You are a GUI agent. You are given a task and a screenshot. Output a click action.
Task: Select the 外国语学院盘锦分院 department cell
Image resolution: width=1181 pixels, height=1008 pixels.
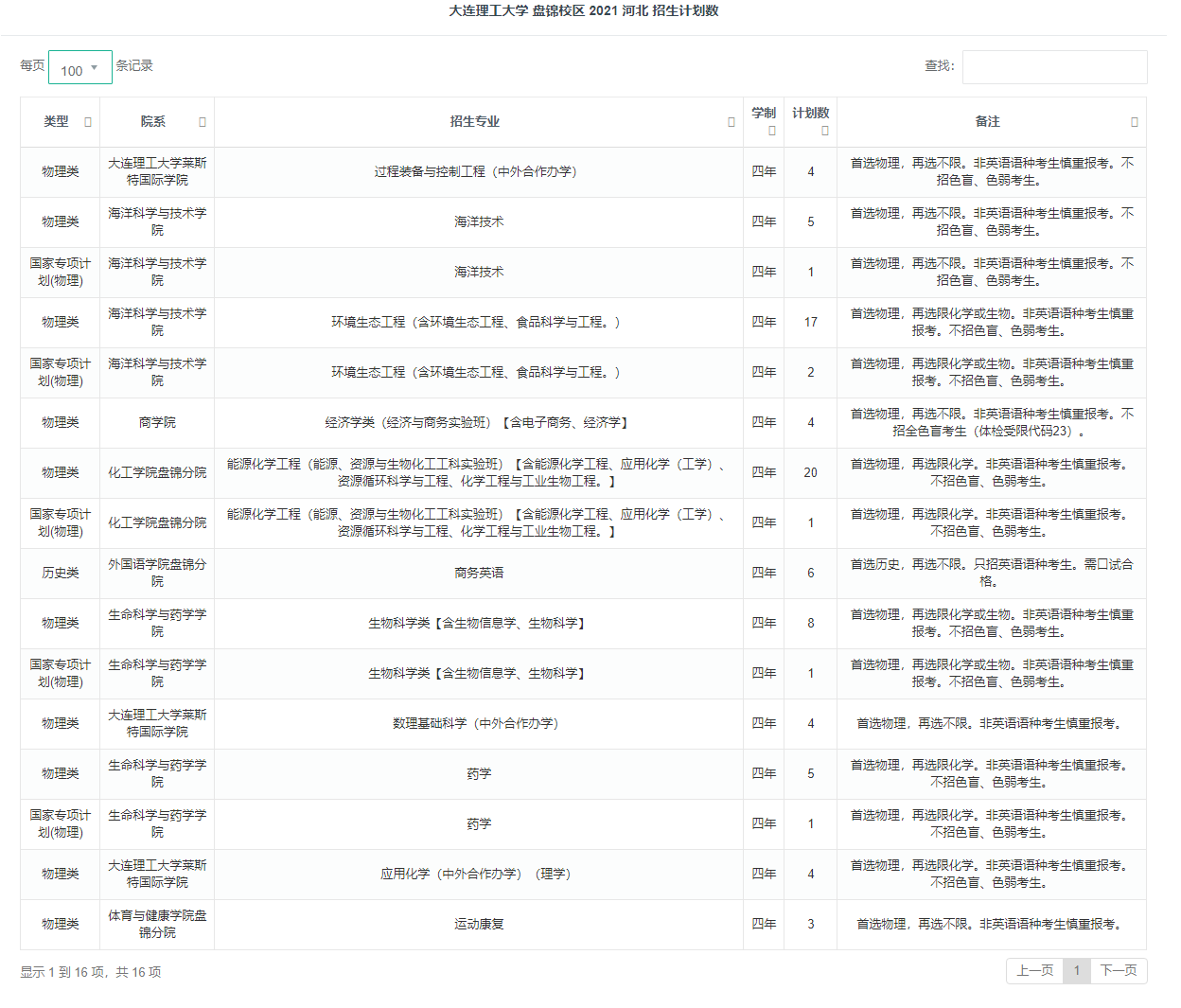(157, 574)
